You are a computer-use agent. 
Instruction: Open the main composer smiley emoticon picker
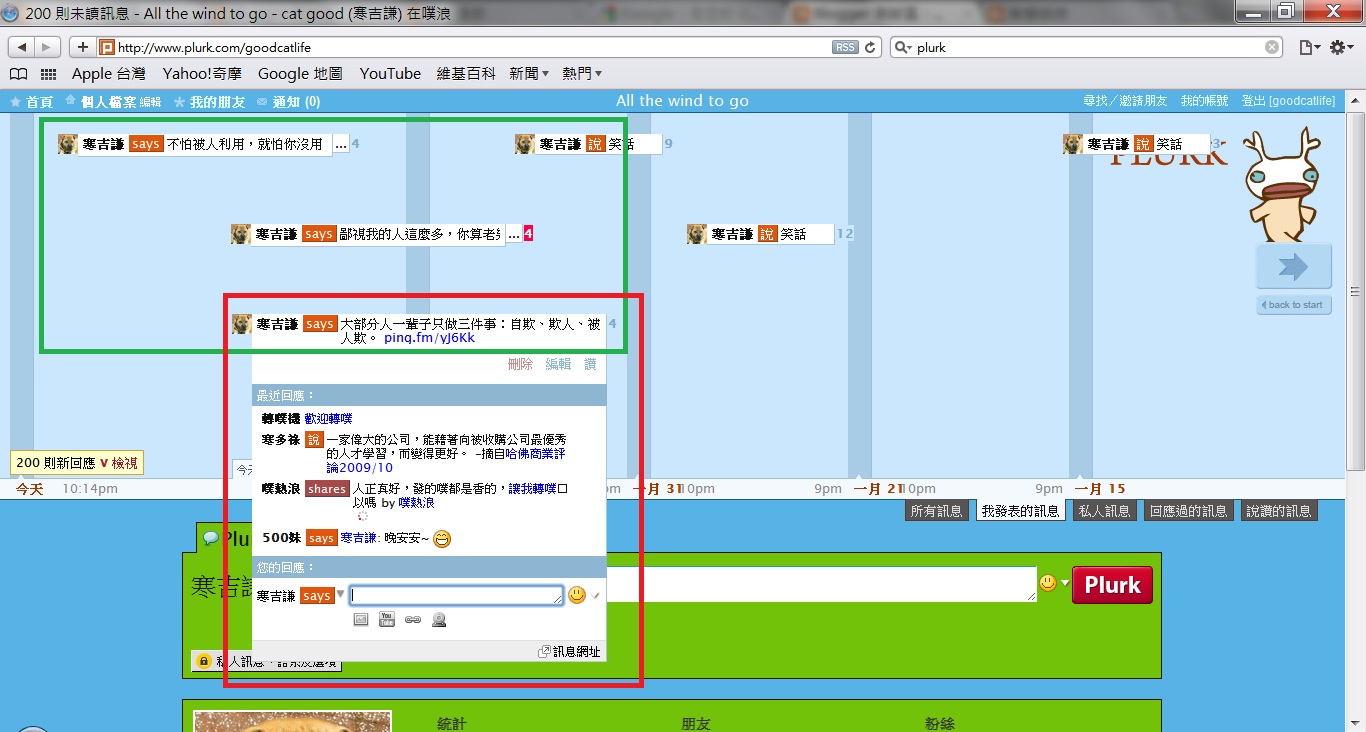1048,583
